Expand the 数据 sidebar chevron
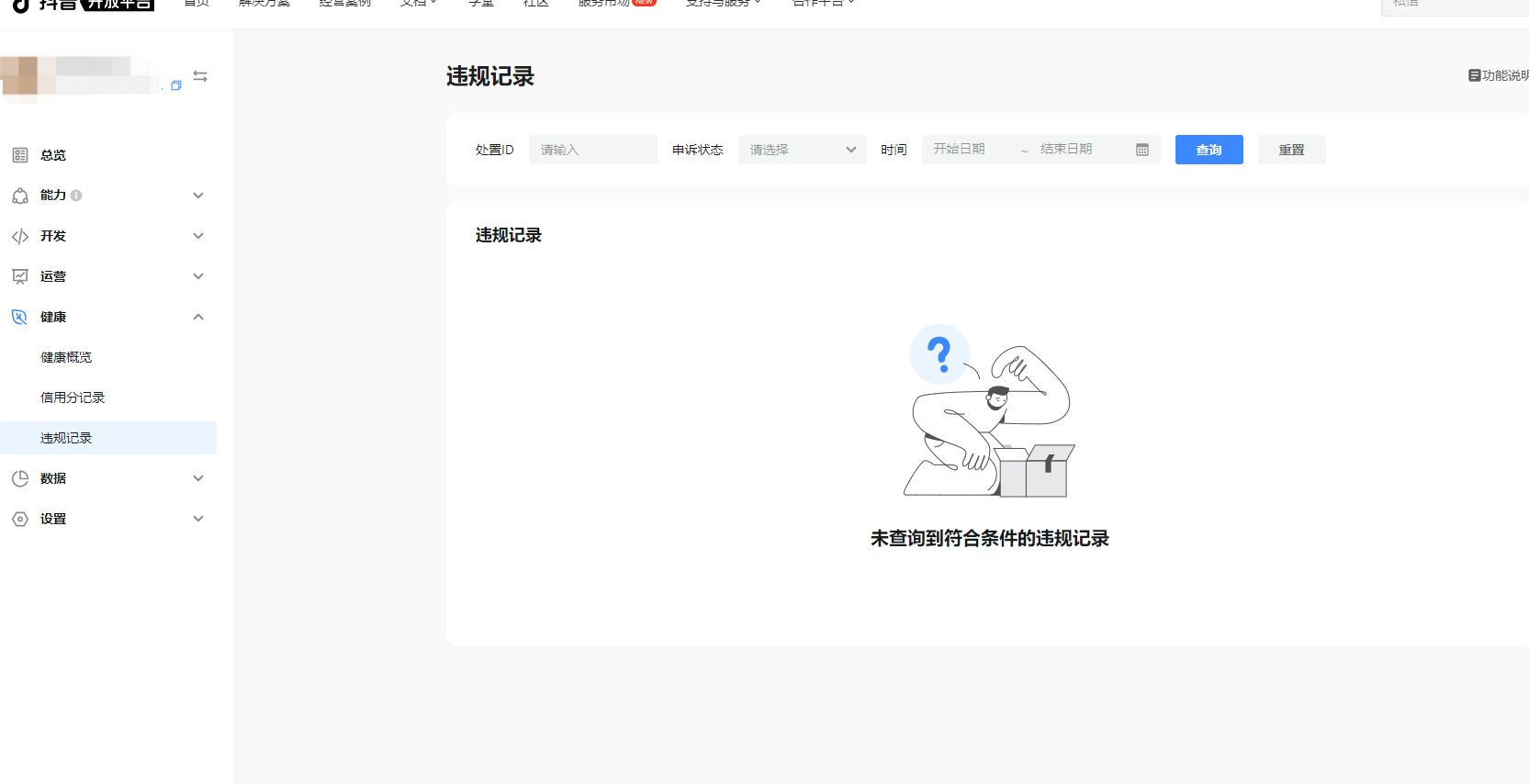This screenshot has width=1529, height=784. point(197,478)
